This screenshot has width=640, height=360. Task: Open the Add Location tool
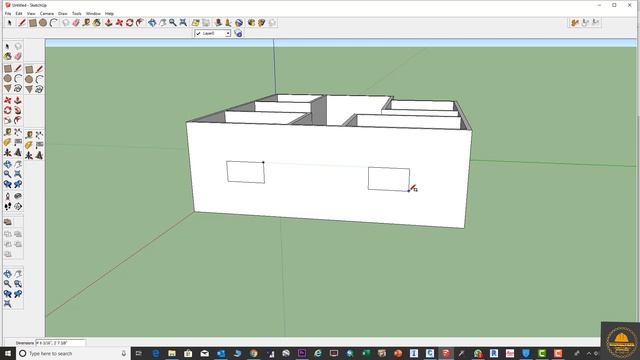[196, 23]
